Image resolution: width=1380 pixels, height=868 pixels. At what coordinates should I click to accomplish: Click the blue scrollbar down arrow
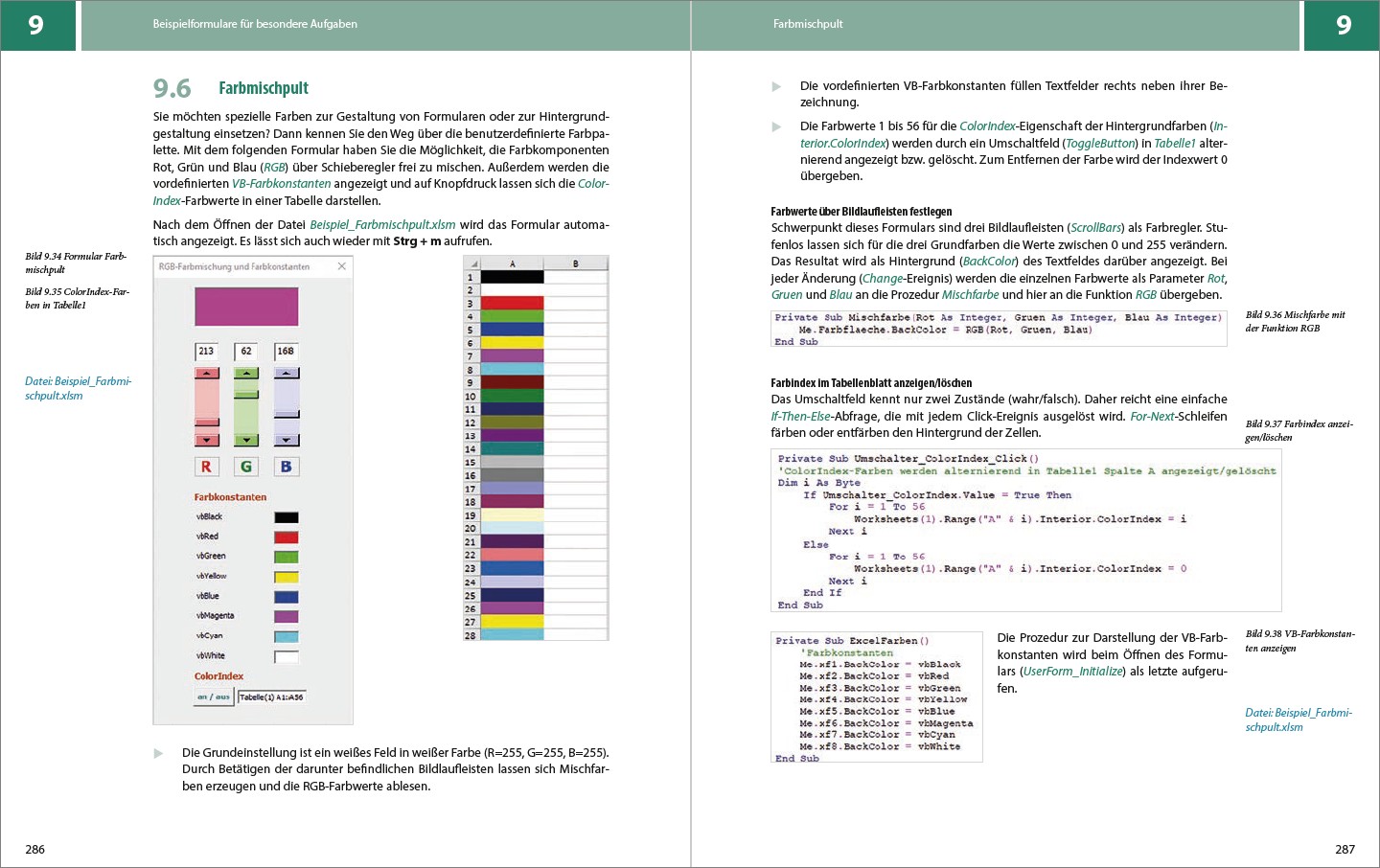point(287,440)
